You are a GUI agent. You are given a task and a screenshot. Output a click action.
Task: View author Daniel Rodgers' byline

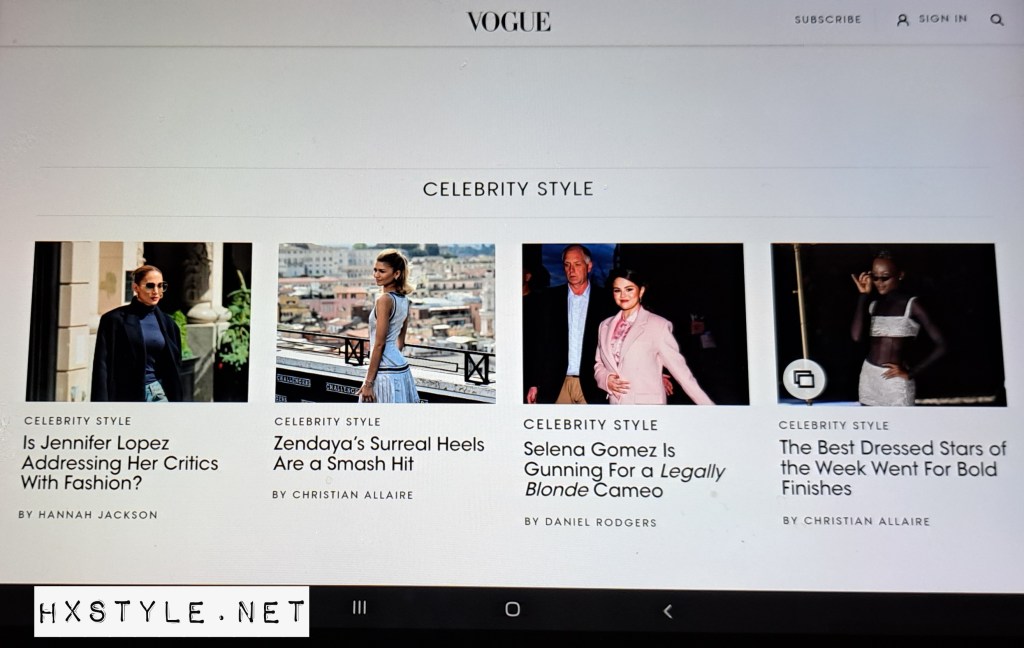(x=590, y=522)
